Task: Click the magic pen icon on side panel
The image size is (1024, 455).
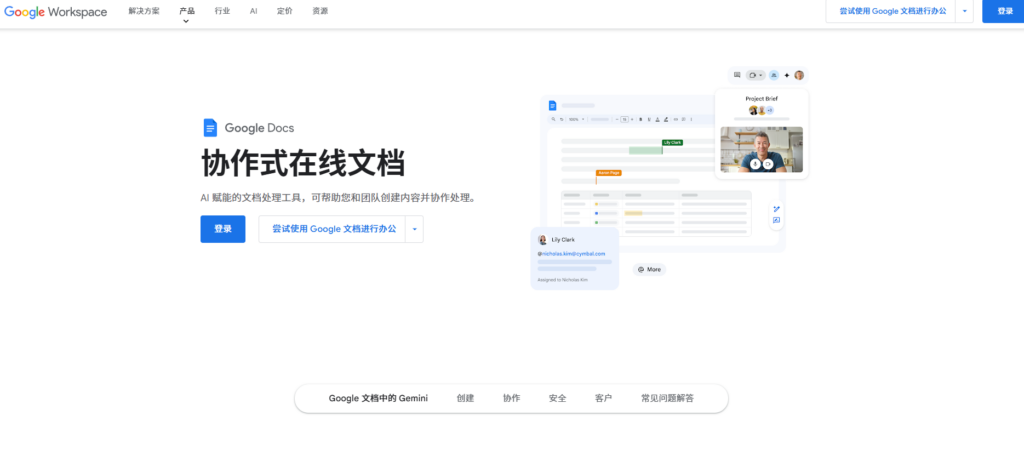Action: click(x=776, y=209)
